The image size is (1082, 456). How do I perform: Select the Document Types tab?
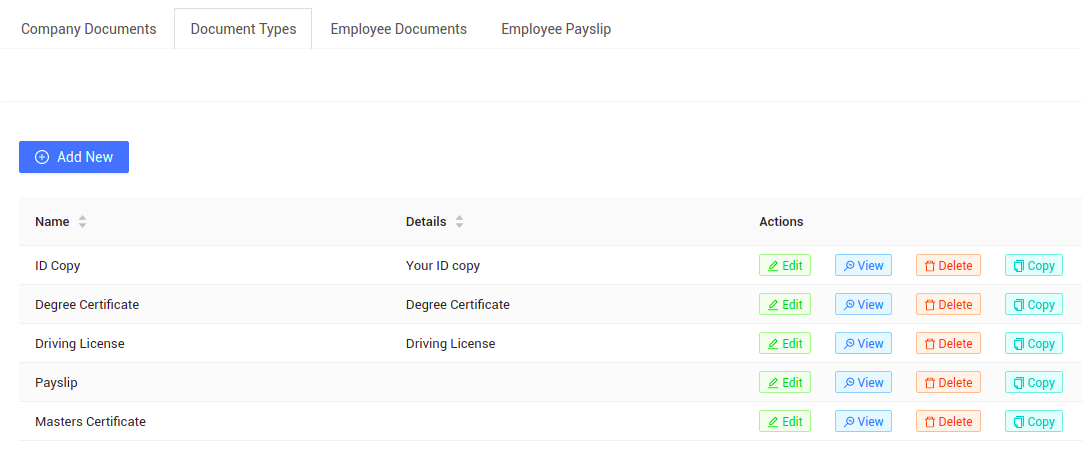(243, 29)
